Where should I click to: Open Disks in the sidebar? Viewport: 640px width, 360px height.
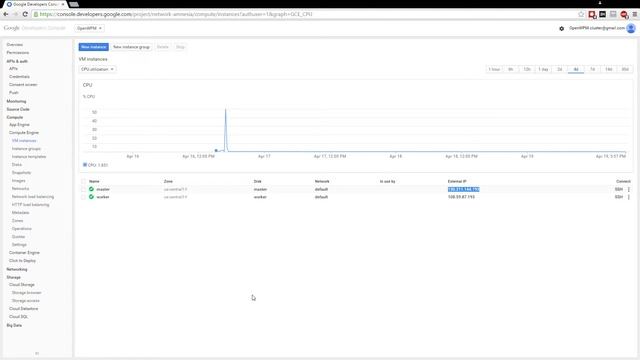(17, 164)
